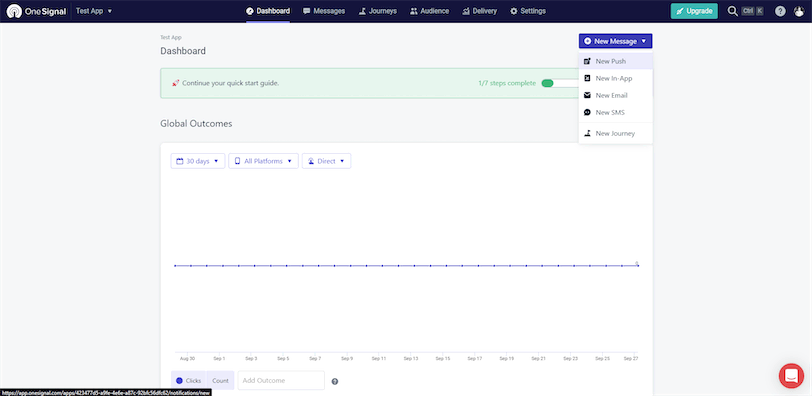Click the Sep 27 chart data point
This screenshot has width=812, height=396.
click(638, 266)
